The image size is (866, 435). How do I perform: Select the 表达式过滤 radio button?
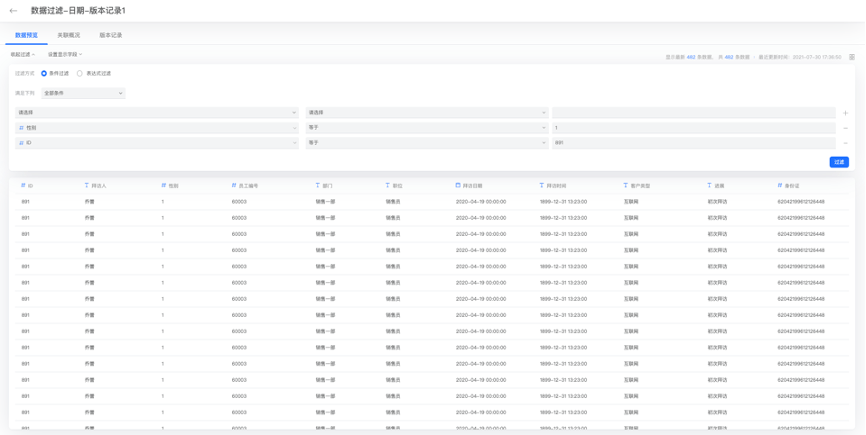click(80, 73)
